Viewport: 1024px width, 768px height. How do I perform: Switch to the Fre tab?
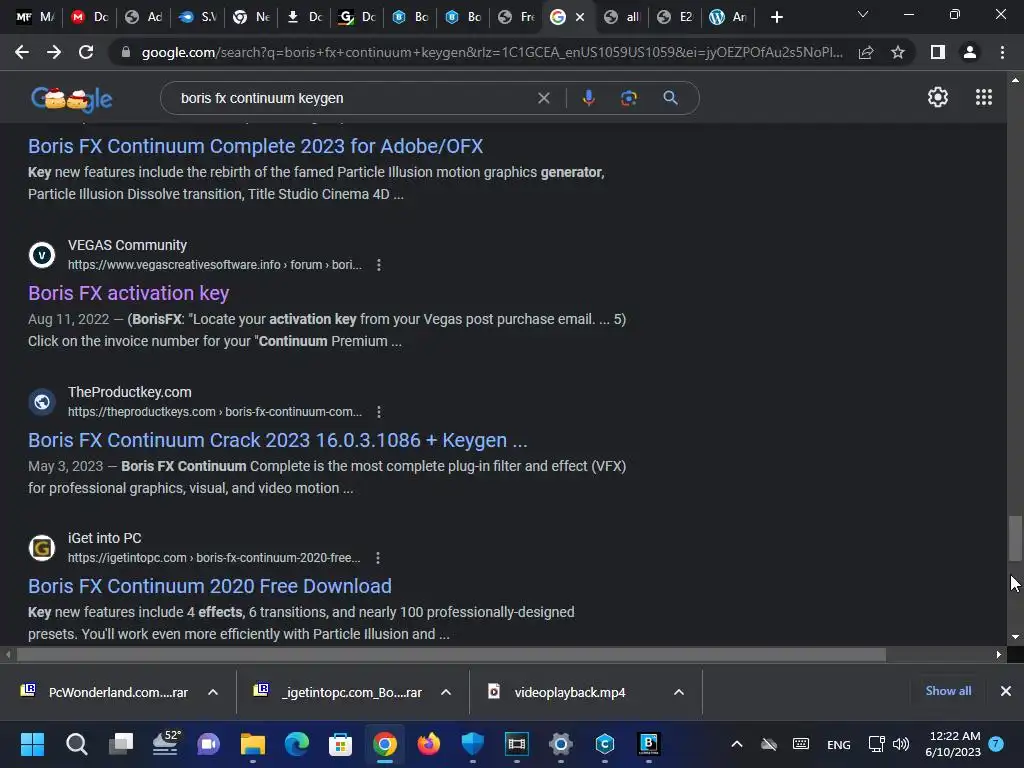(x=516, y=17)
